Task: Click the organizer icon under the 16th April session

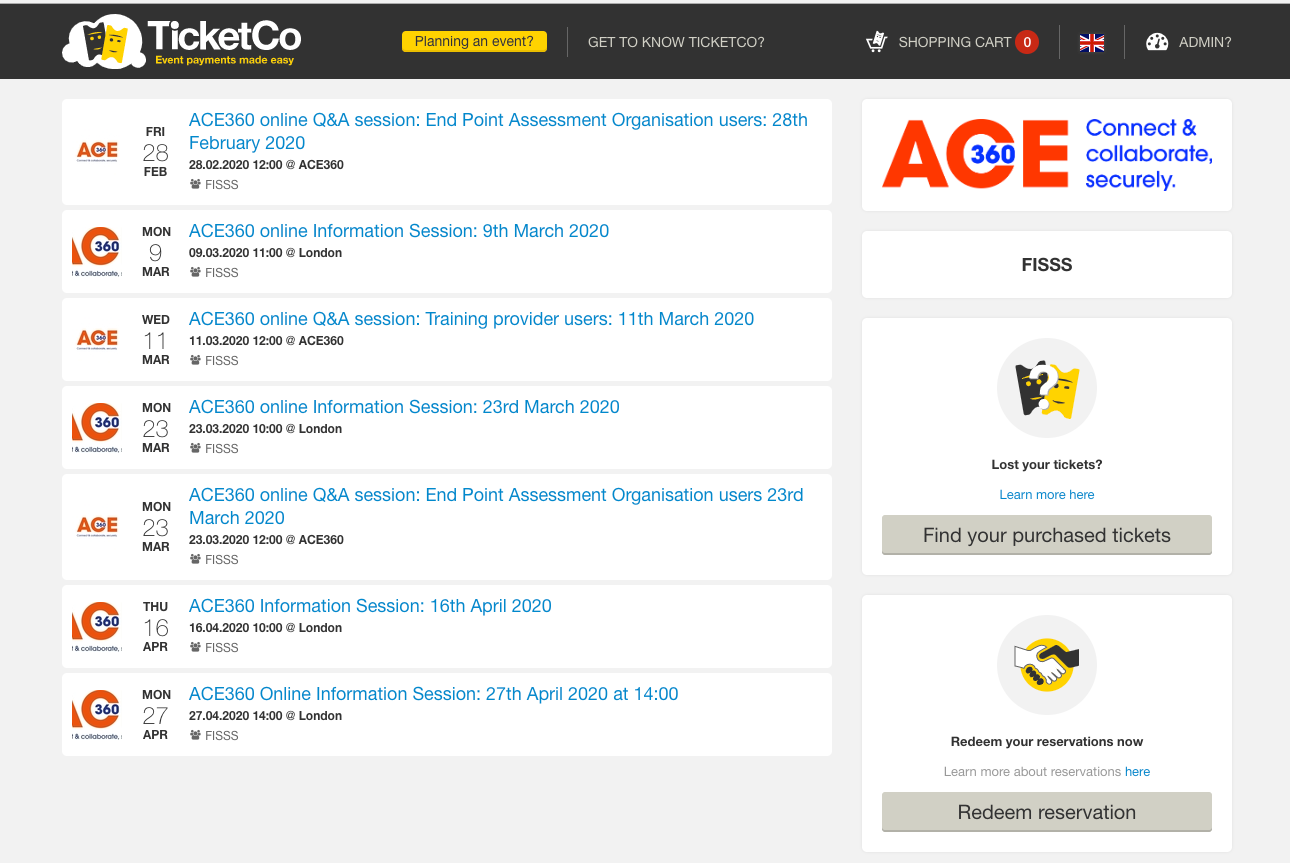Action: (195, 647)
